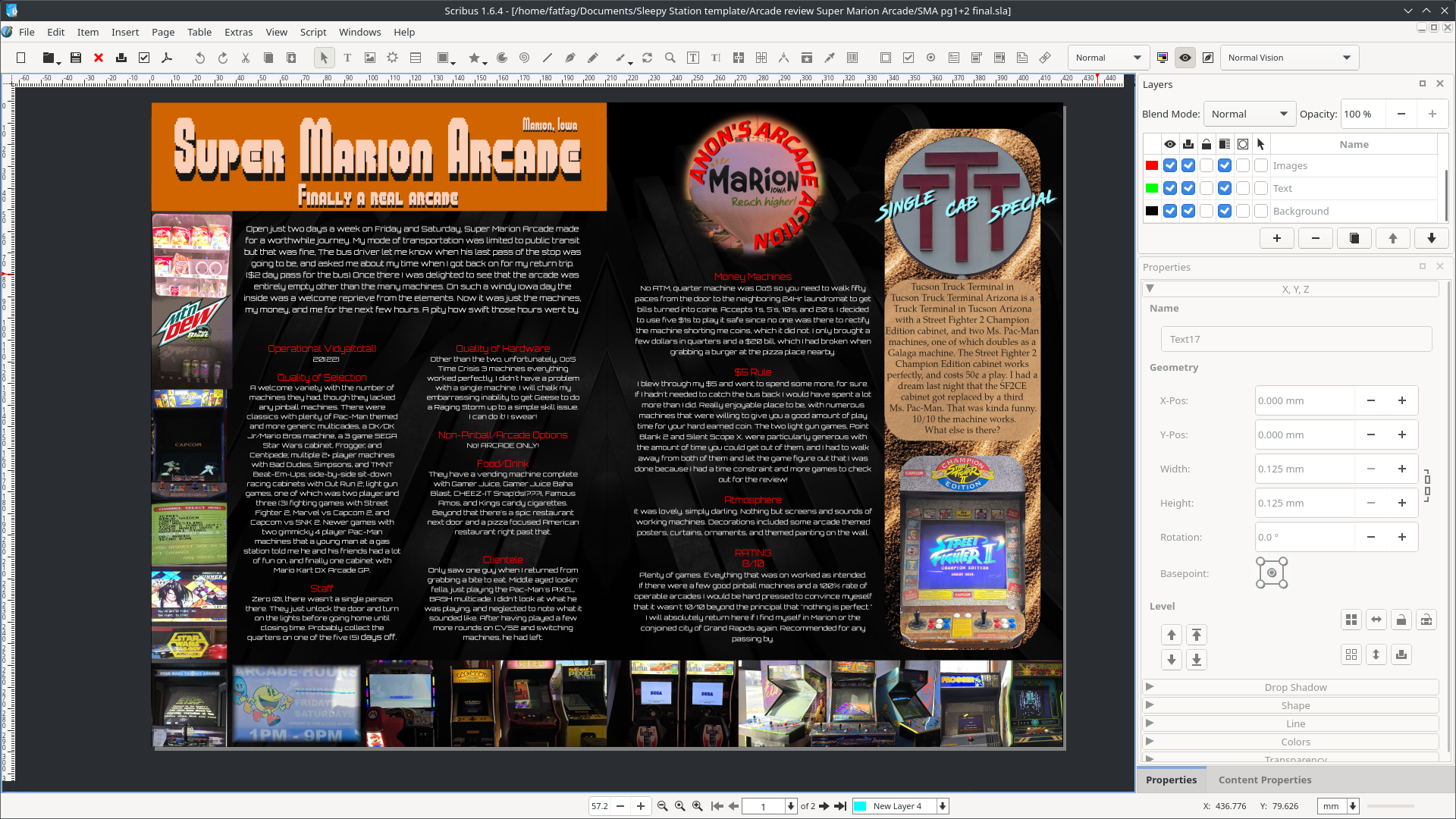Click the red Images layer color swatch
Image resolution: width=1456 pixels, height=819 pixels.
(1152, 165)
